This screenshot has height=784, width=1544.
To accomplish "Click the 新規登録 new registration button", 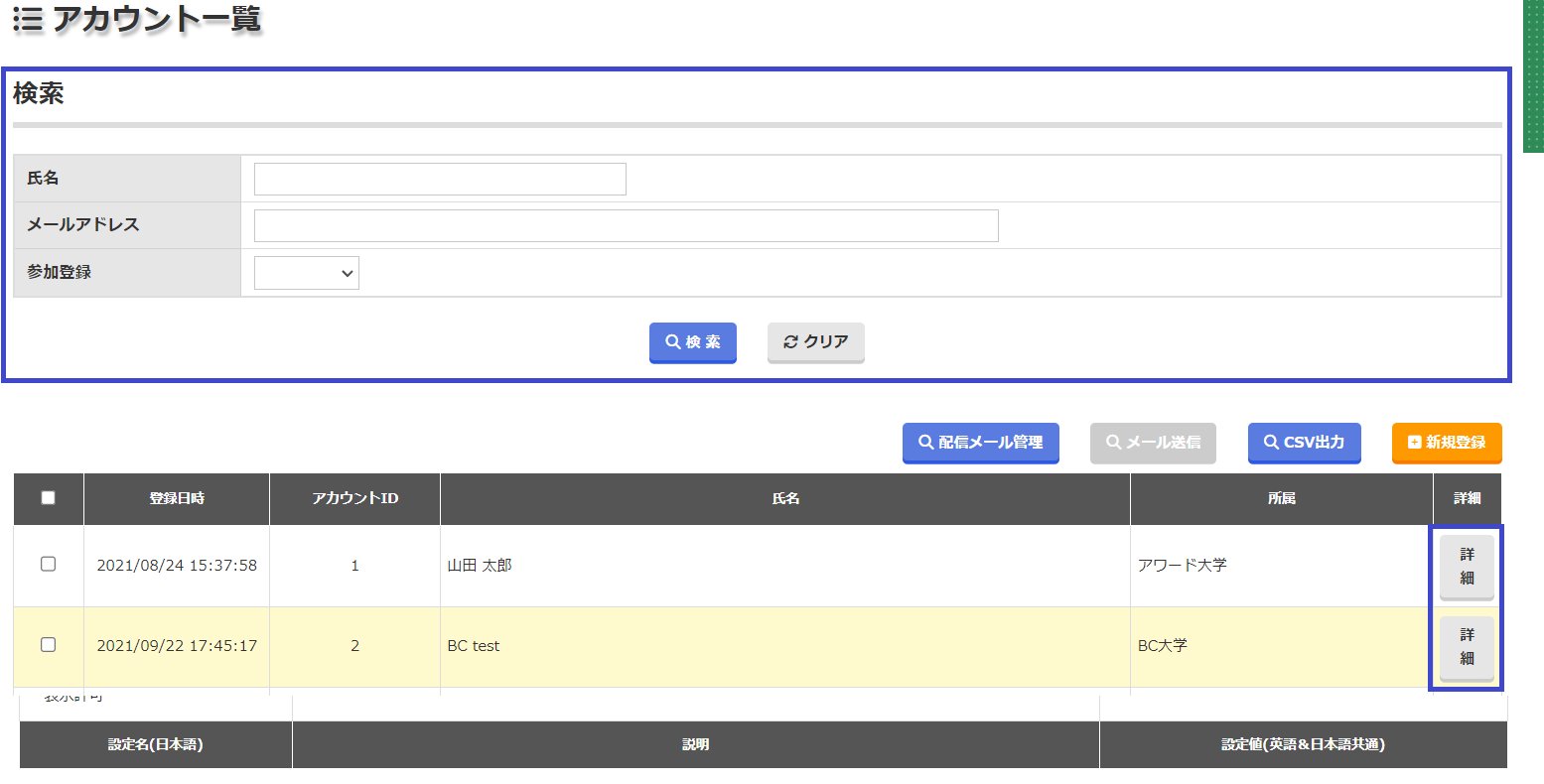I will click(x=1446, y=443).
